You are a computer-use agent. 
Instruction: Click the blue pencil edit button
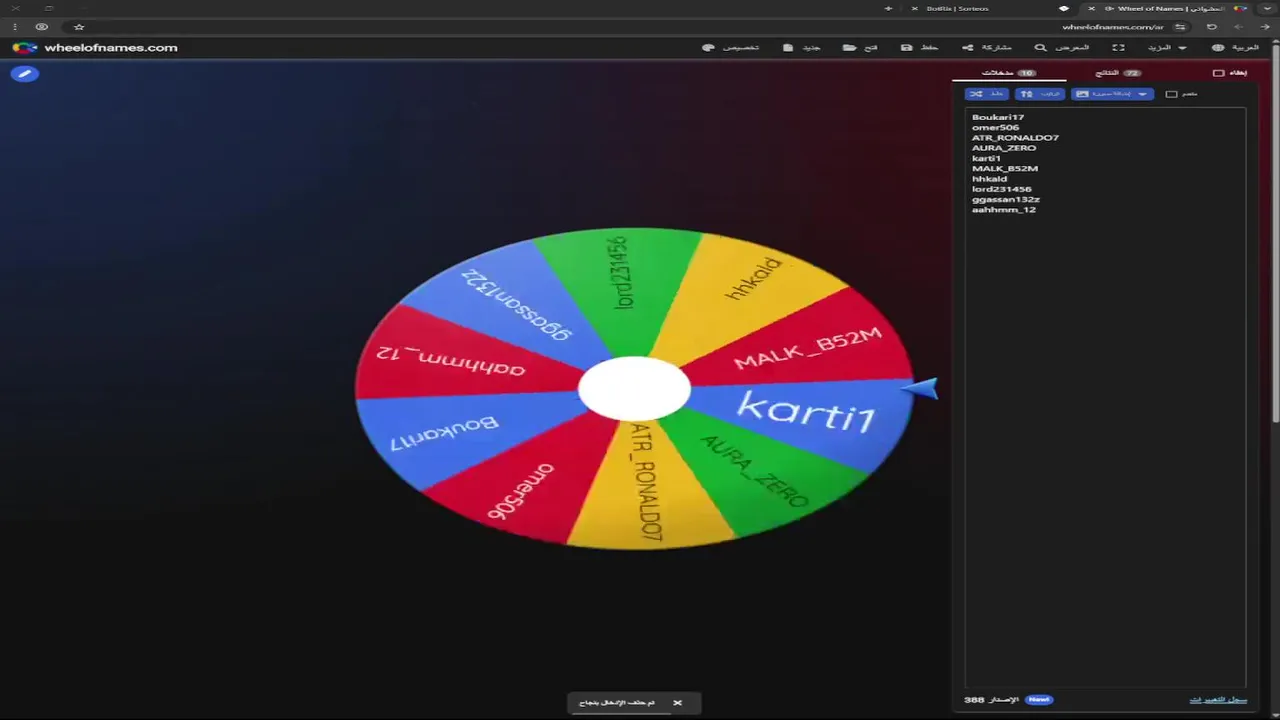pos(25,73)
